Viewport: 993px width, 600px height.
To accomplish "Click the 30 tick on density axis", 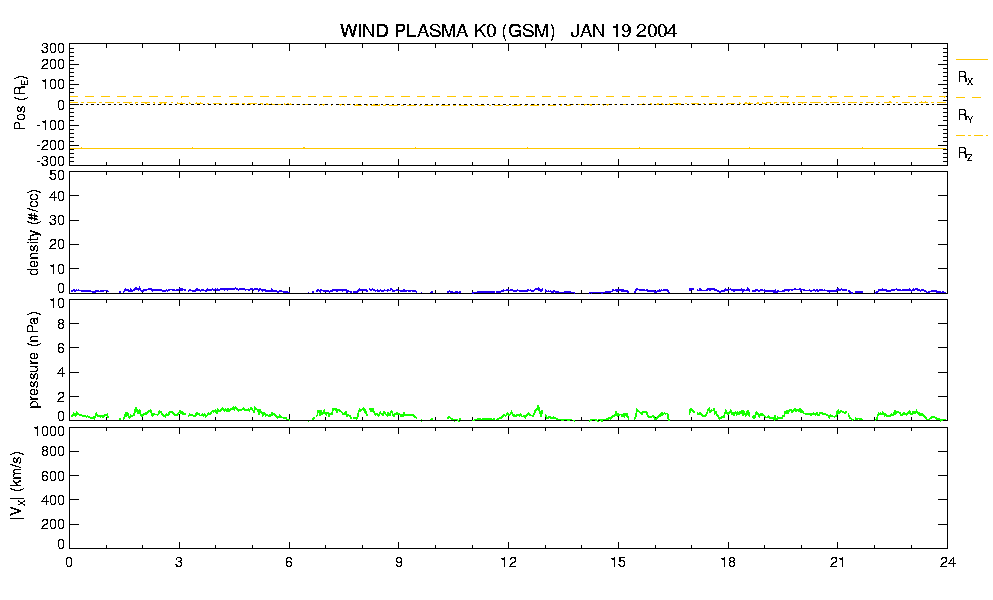I will 57,220.
